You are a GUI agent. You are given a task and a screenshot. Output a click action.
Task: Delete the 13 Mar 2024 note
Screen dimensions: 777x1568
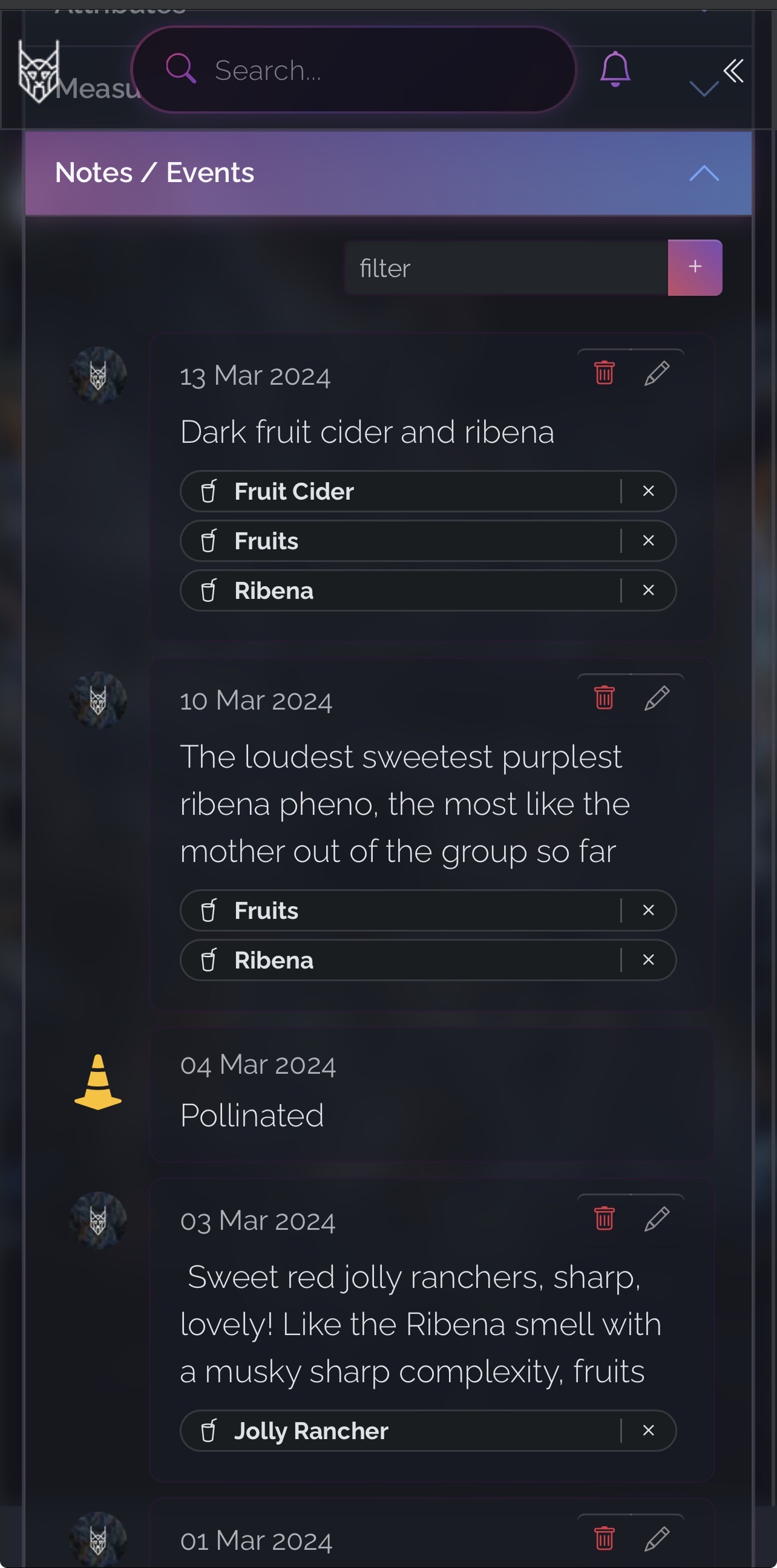coord(604,373)
